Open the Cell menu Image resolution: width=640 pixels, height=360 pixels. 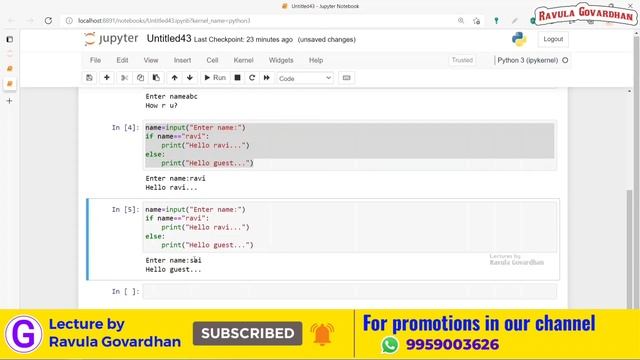click(212, 60)
